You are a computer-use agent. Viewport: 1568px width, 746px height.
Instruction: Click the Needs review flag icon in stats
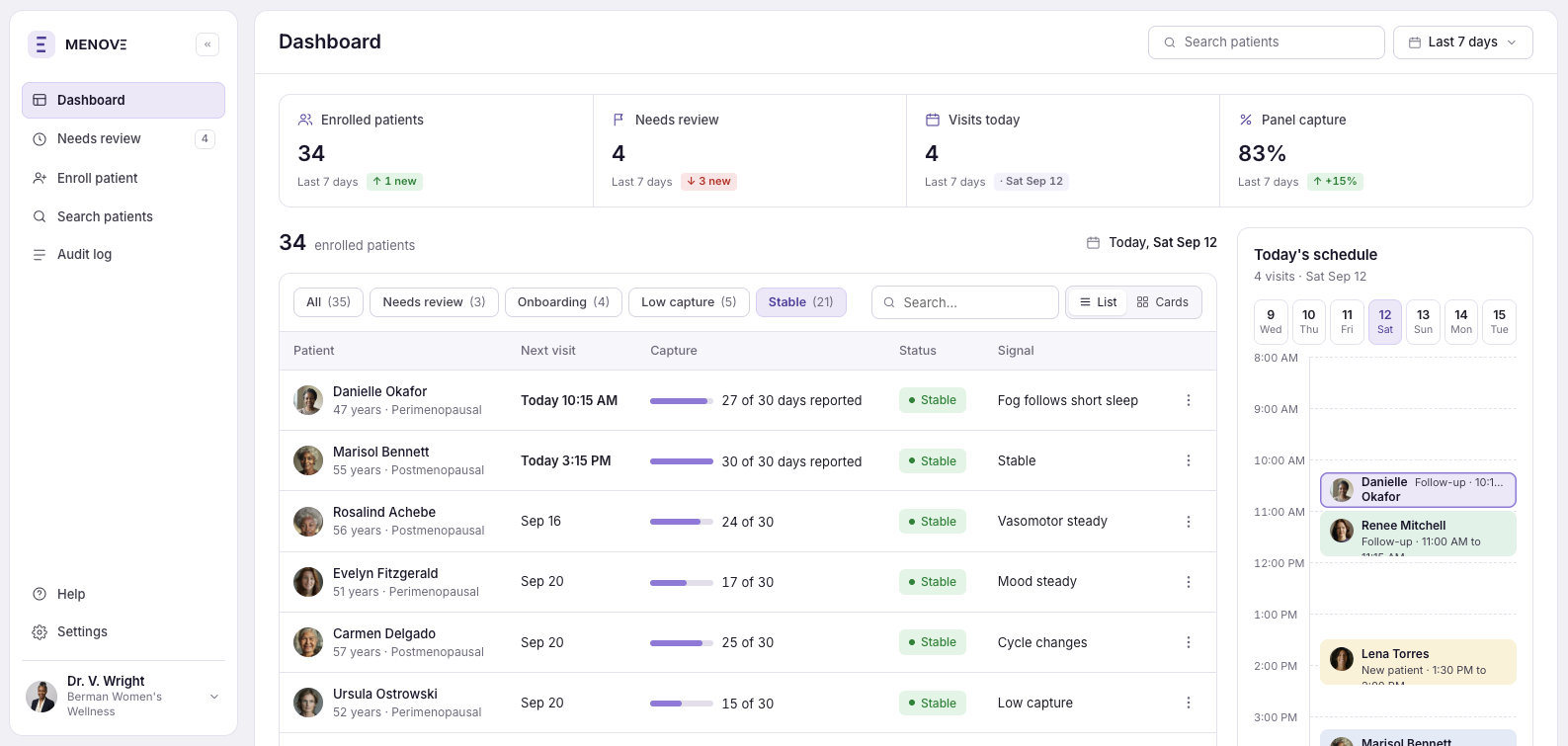[x=619, y=120]
